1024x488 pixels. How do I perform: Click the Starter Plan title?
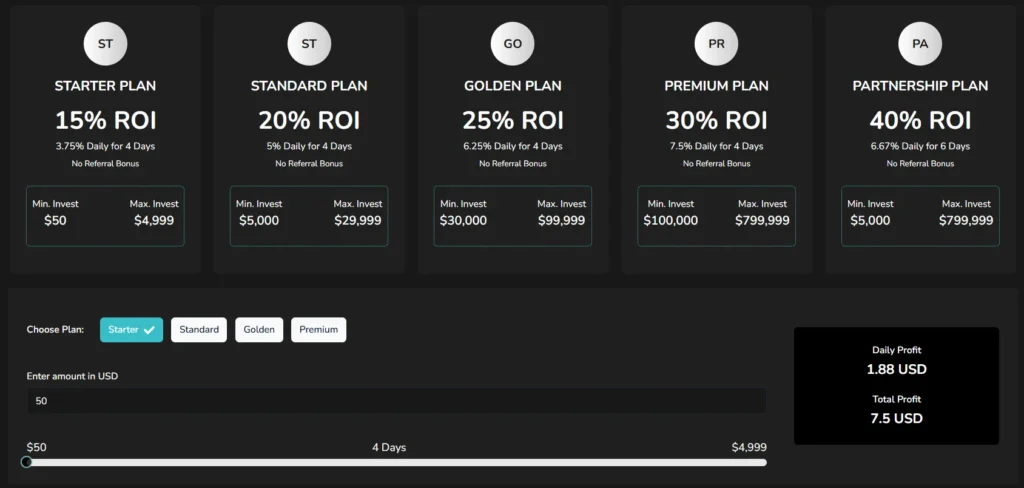pos(105,86)
